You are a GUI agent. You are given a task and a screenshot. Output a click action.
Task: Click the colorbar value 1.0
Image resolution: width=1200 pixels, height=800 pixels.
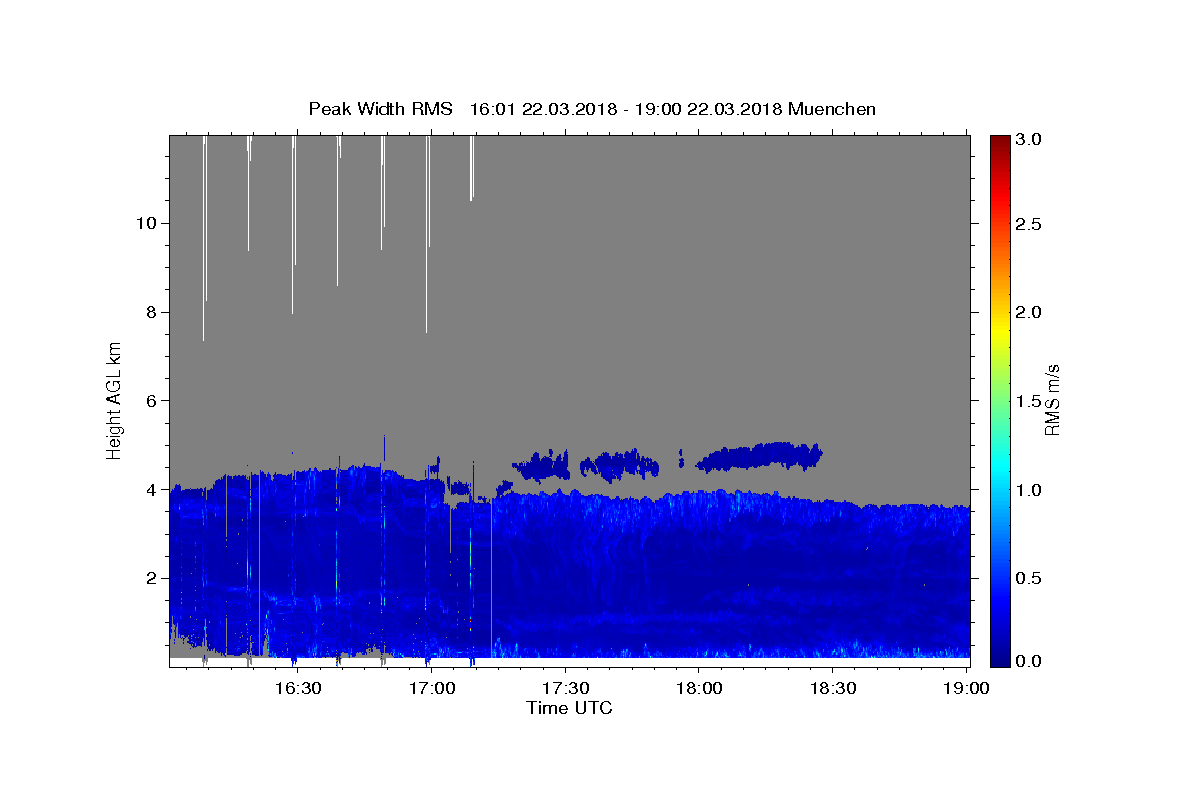pos(1030,490)
